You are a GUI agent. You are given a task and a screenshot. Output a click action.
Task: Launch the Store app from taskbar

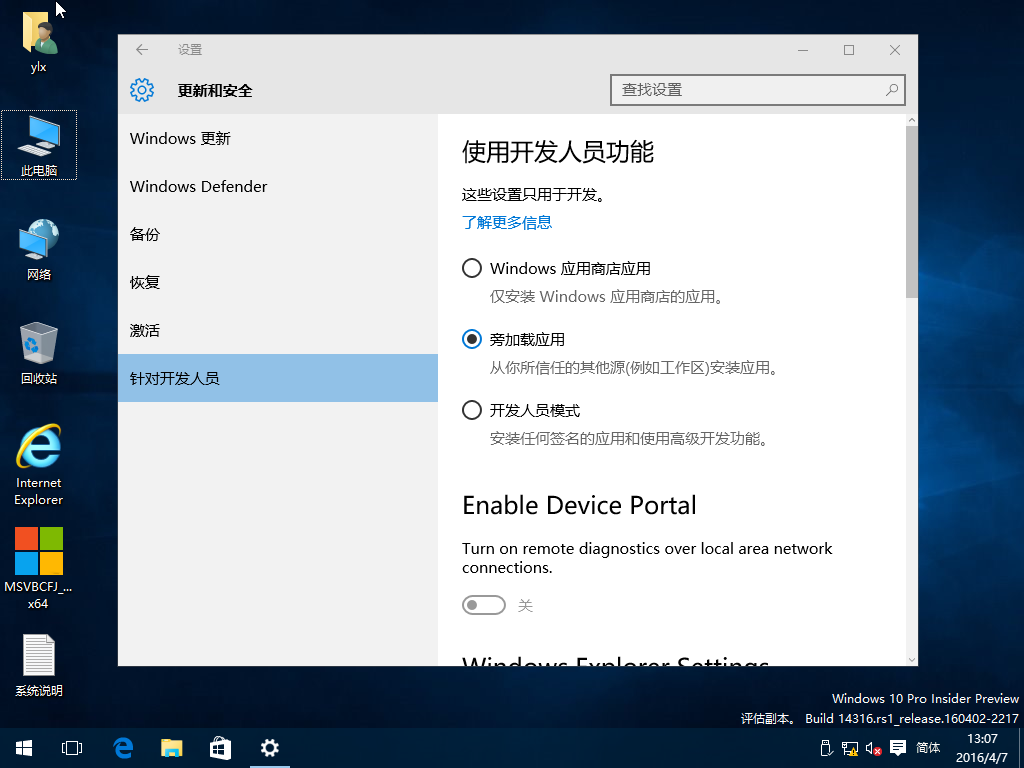[x=220, y=747]
